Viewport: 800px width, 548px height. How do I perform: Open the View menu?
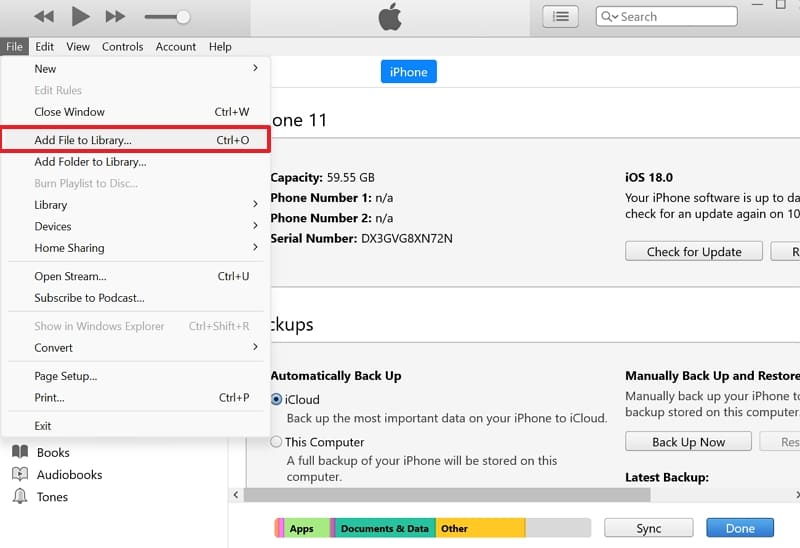pos(78,46)
